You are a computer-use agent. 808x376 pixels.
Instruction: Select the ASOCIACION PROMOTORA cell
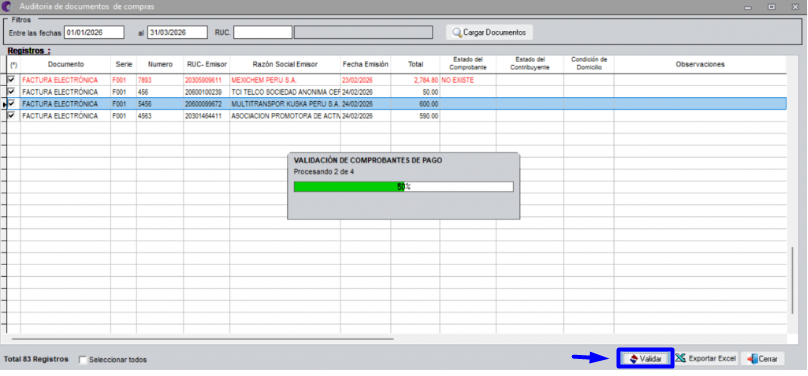point(285,116)
